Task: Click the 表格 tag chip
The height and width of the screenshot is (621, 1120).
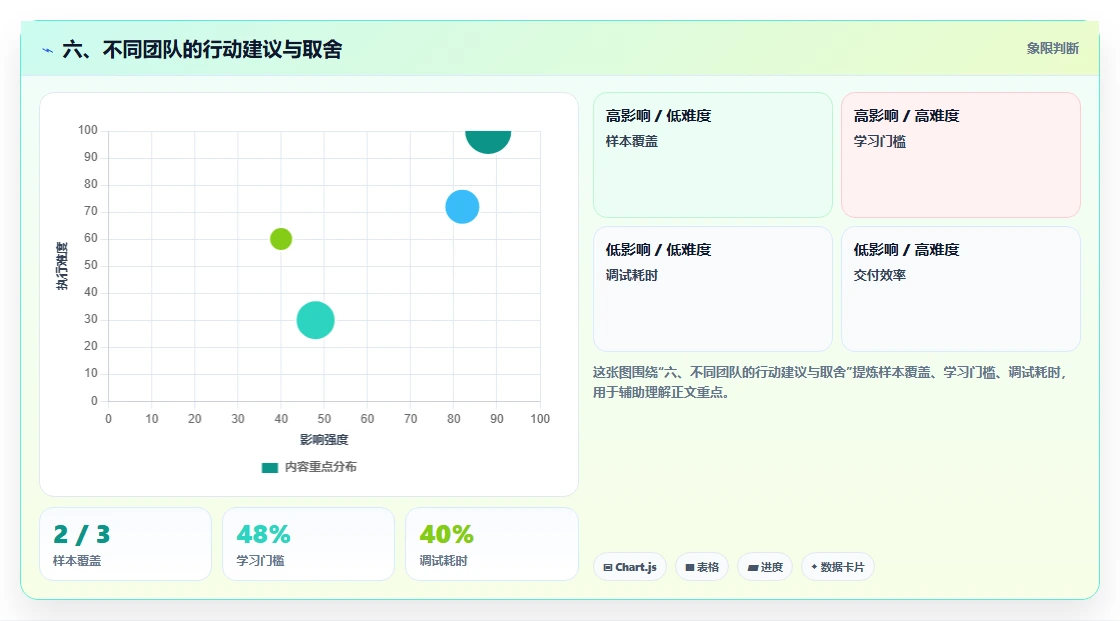Action: (x=702, y=567)
